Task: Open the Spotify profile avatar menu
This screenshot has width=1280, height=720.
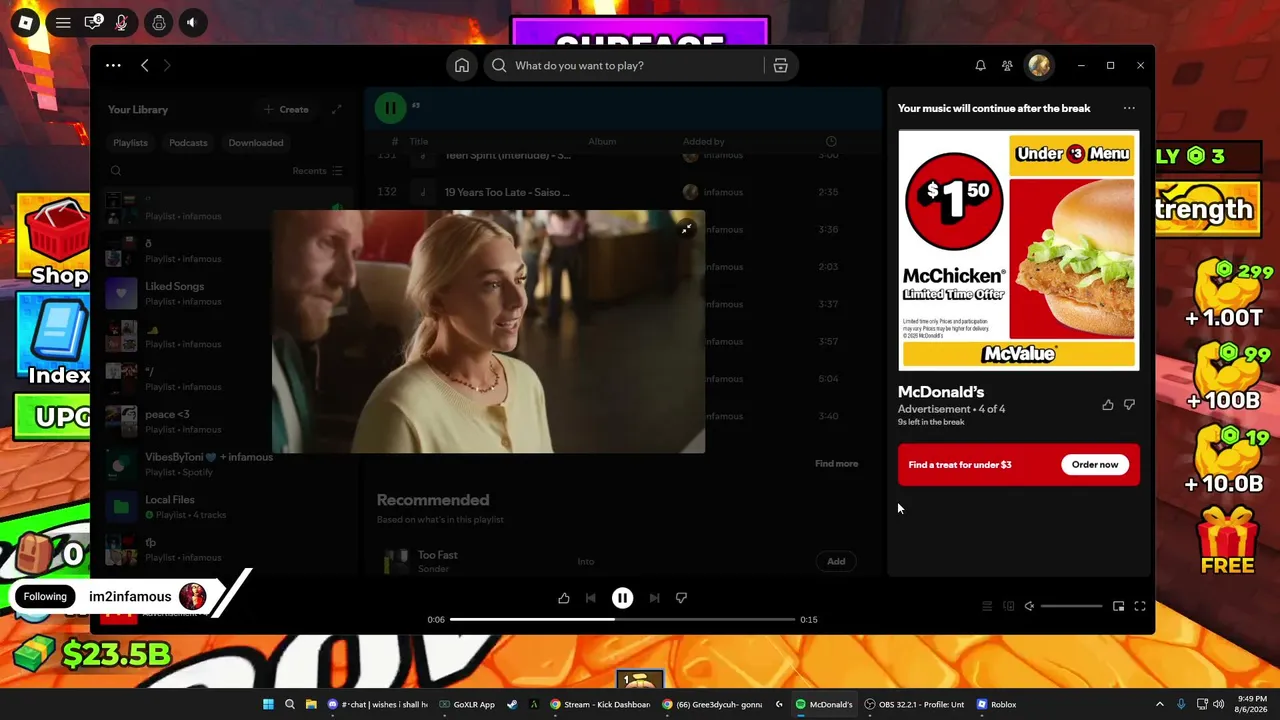Action: point(1039,65)
